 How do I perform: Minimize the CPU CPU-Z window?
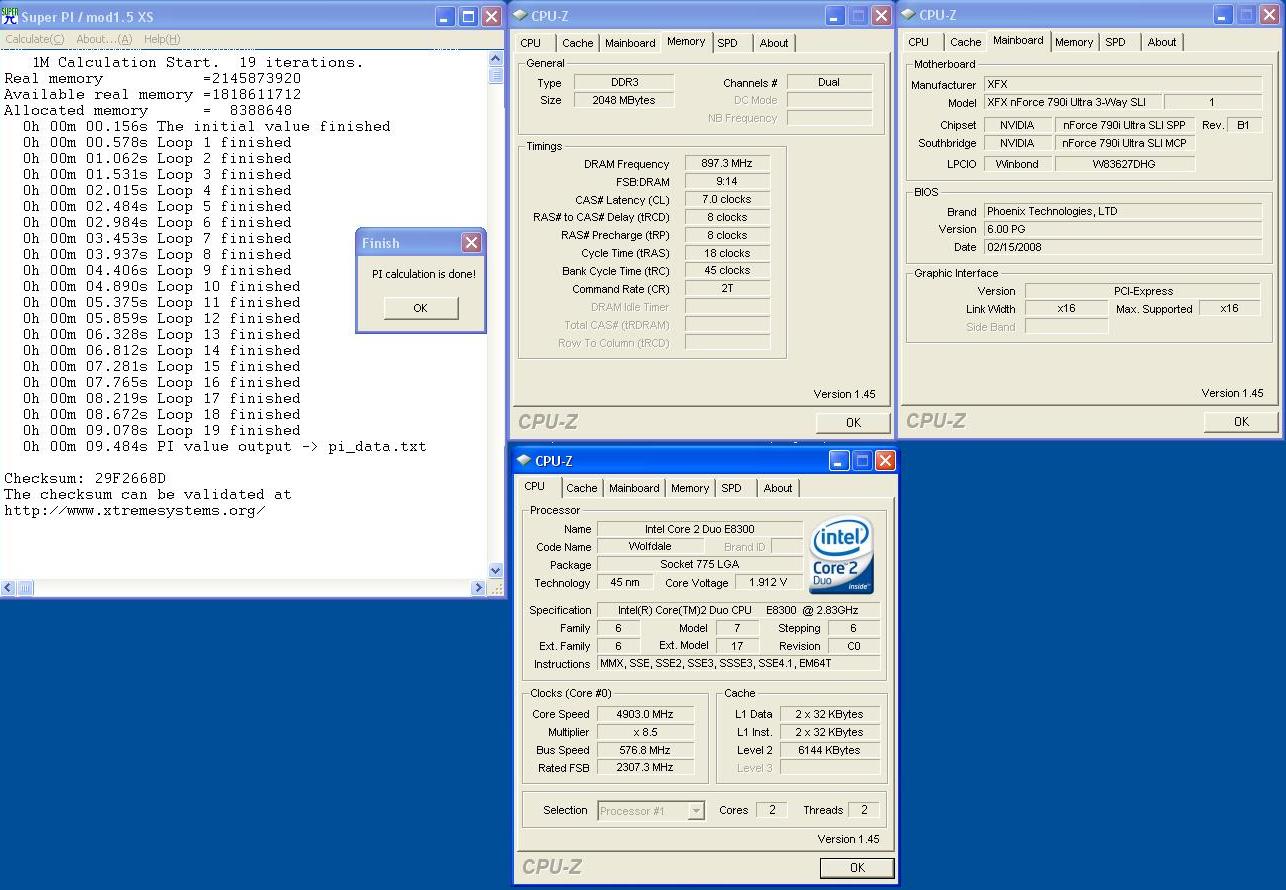[x=839, y=461]
